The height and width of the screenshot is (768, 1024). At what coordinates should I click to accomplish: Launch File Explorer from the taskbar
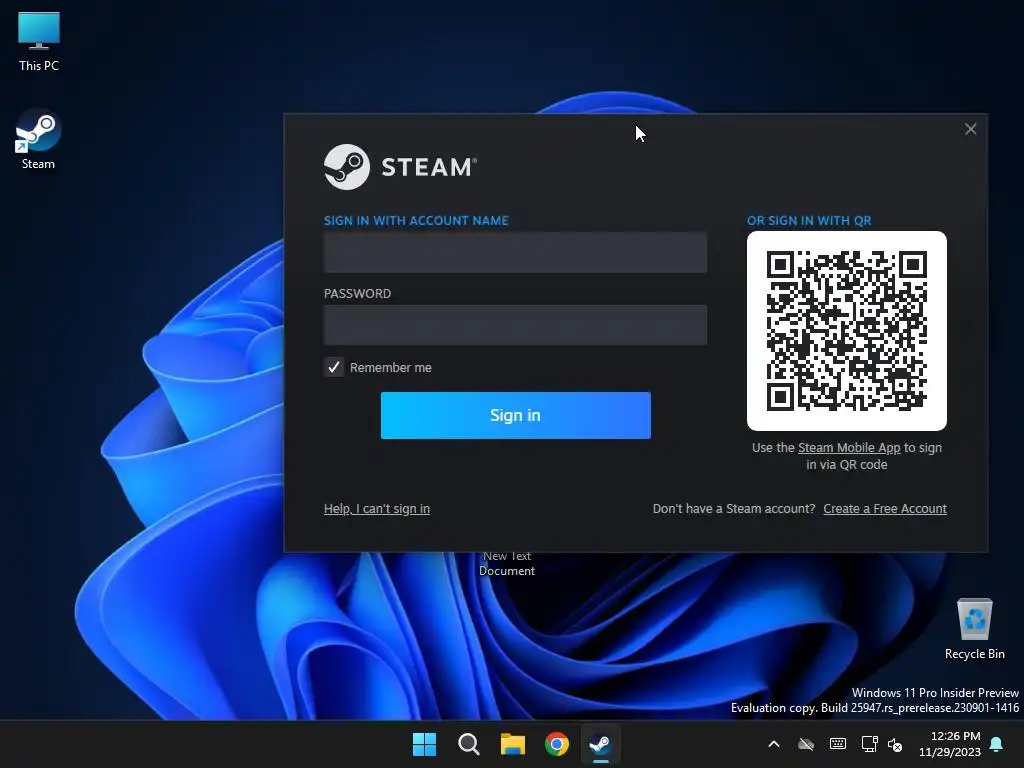[x=513, y=744]
